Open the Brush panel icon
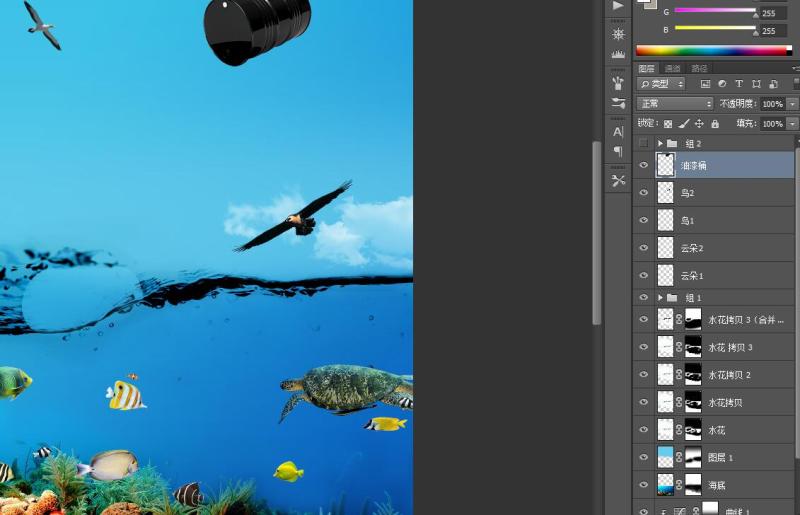Screen dimensions: 800x515 pos(618,103)
